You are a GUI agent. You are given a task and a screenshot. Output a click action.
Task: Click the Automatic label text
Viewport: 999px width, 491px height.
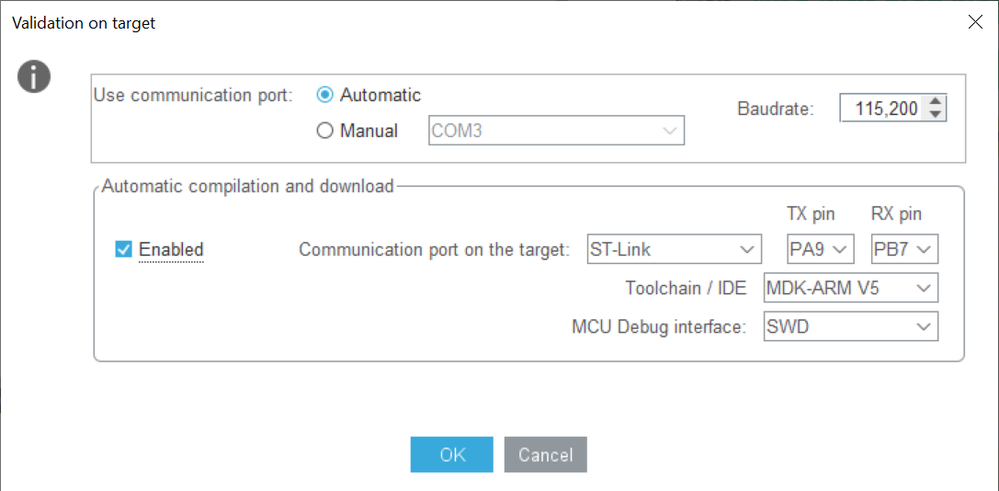[380, 95]
